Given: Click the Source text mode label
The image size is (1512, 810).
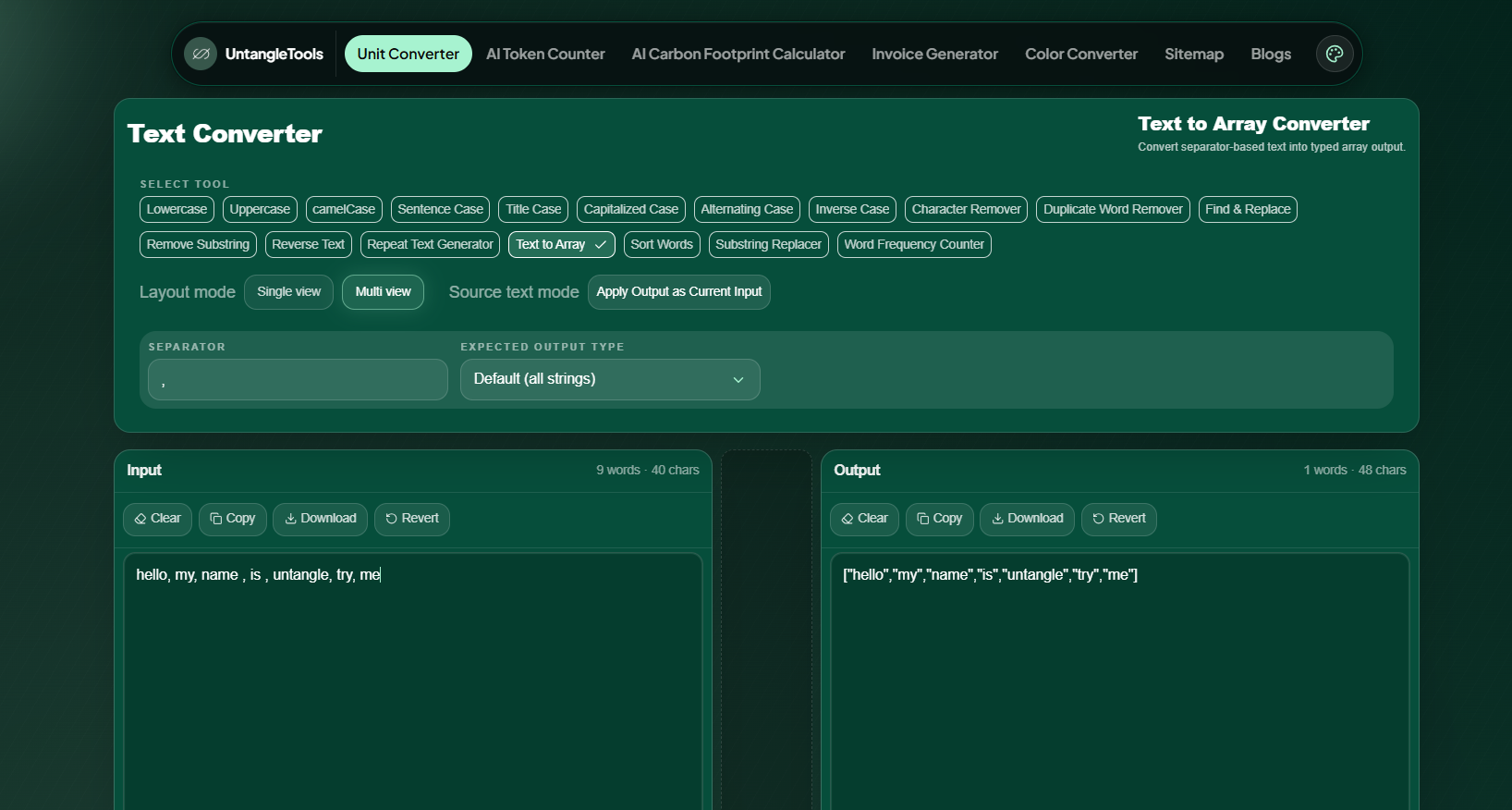Looking at the screenshot, I should (514, 292).
